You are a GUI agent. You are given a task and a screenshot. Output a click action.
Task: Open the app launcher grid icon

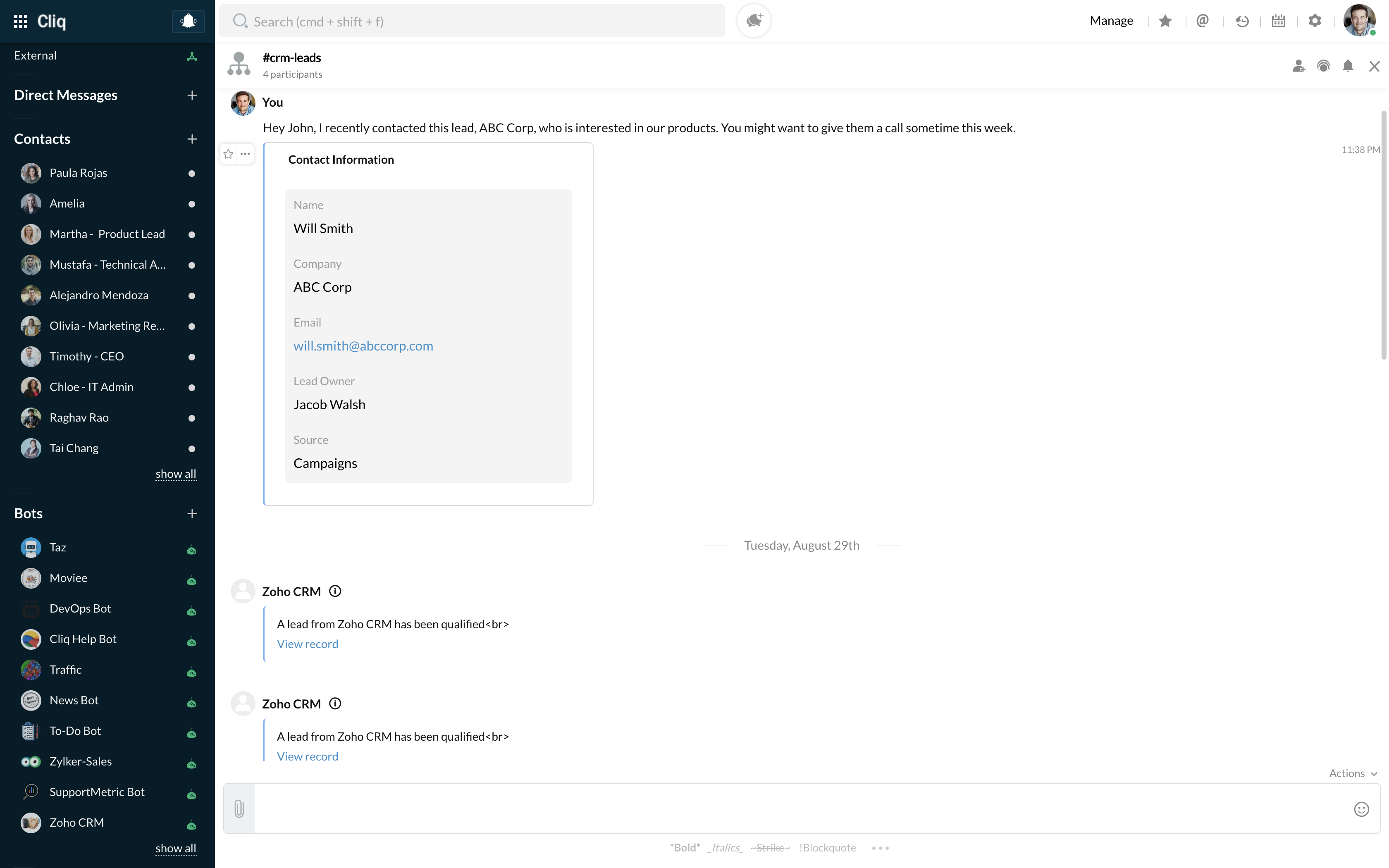21,21
